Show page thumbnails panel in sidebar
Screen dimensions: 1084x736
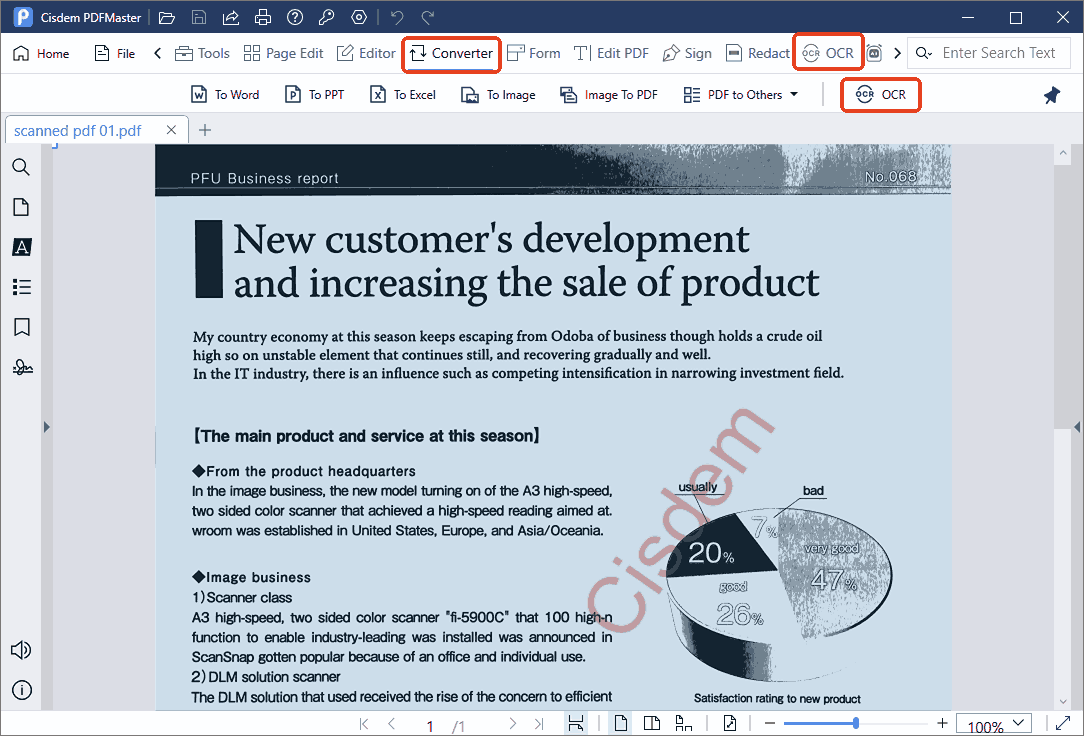tap(21, 207)
